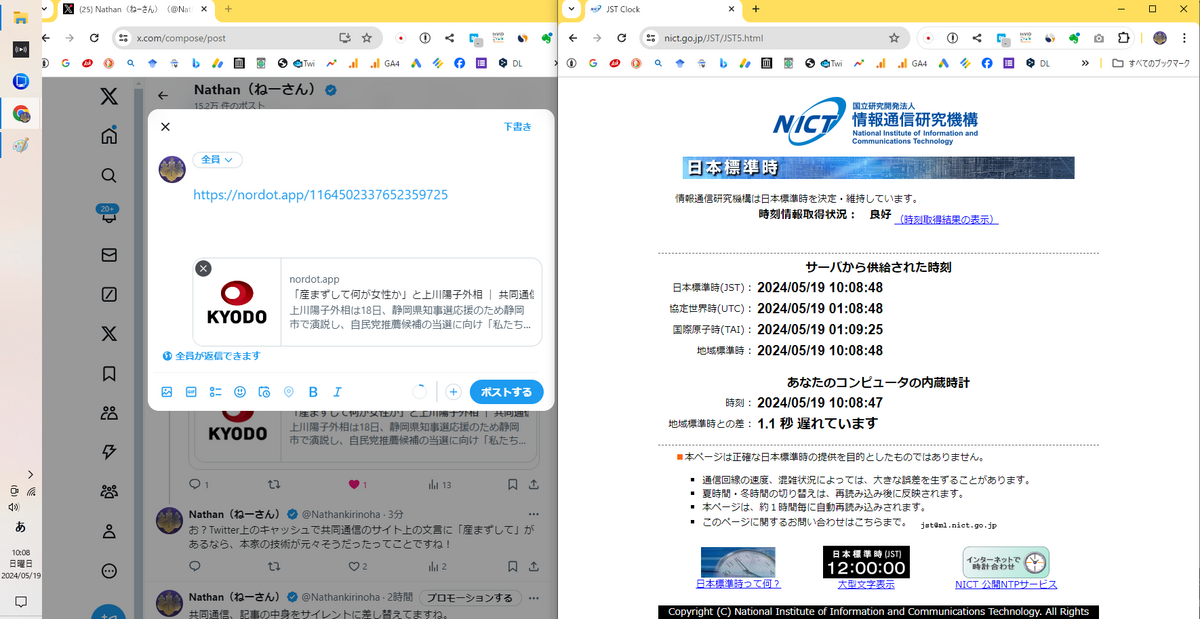Tag a location on the post
The image size is (1200, 619).
[289, 392]
